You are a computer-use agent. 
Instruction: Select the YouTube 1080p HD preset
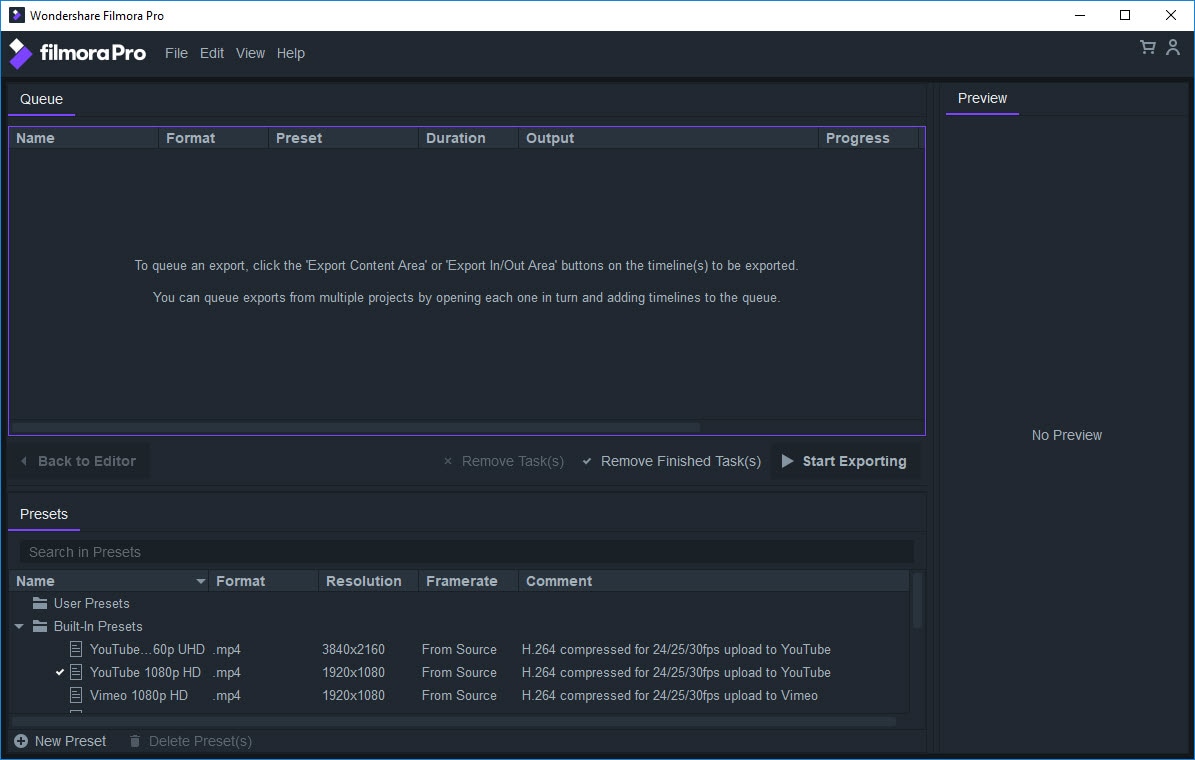coord(459,672)
